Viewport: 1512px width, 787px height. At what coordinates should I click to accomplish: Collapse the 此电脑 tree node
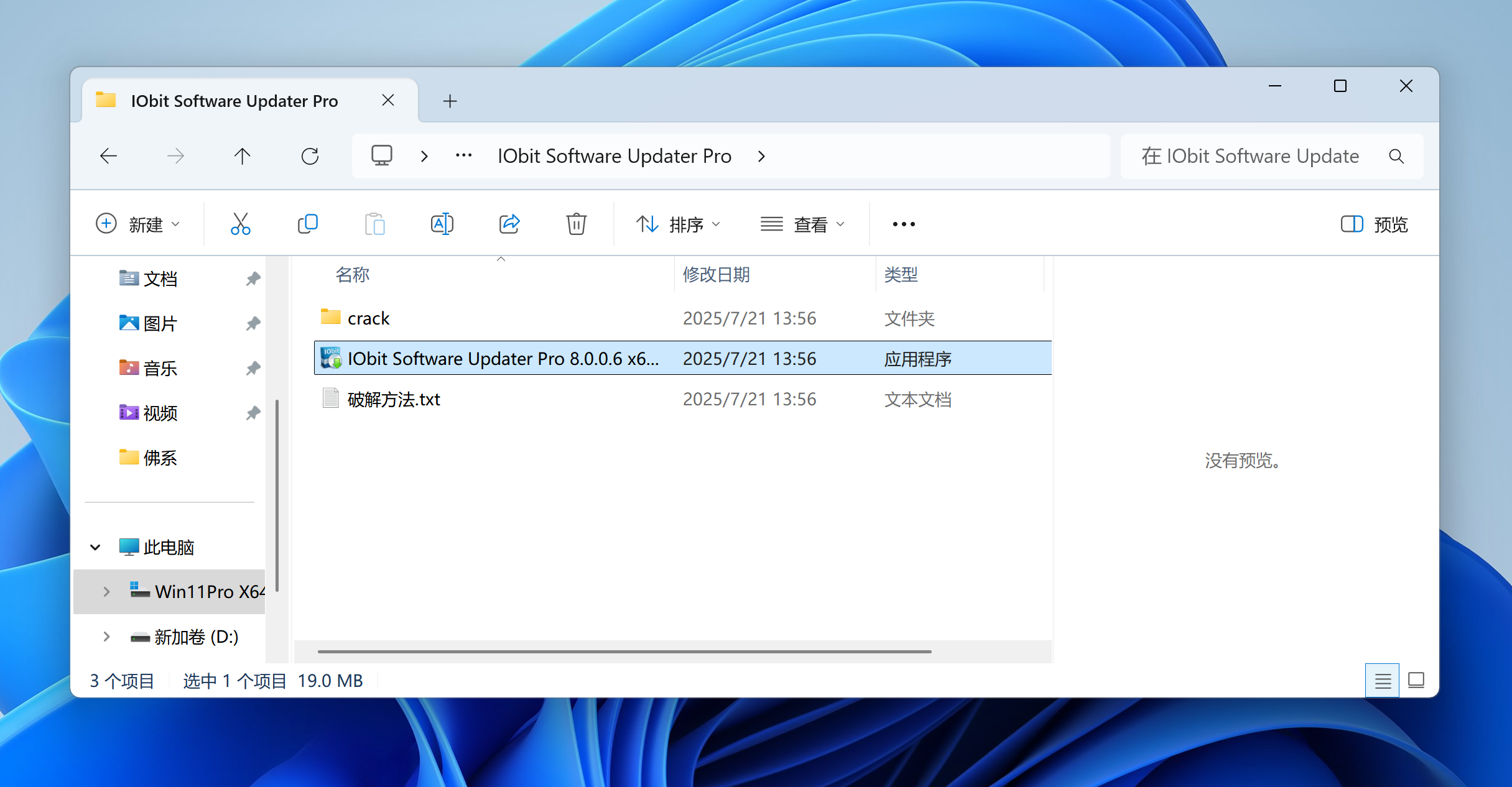(x=95, y=547)
